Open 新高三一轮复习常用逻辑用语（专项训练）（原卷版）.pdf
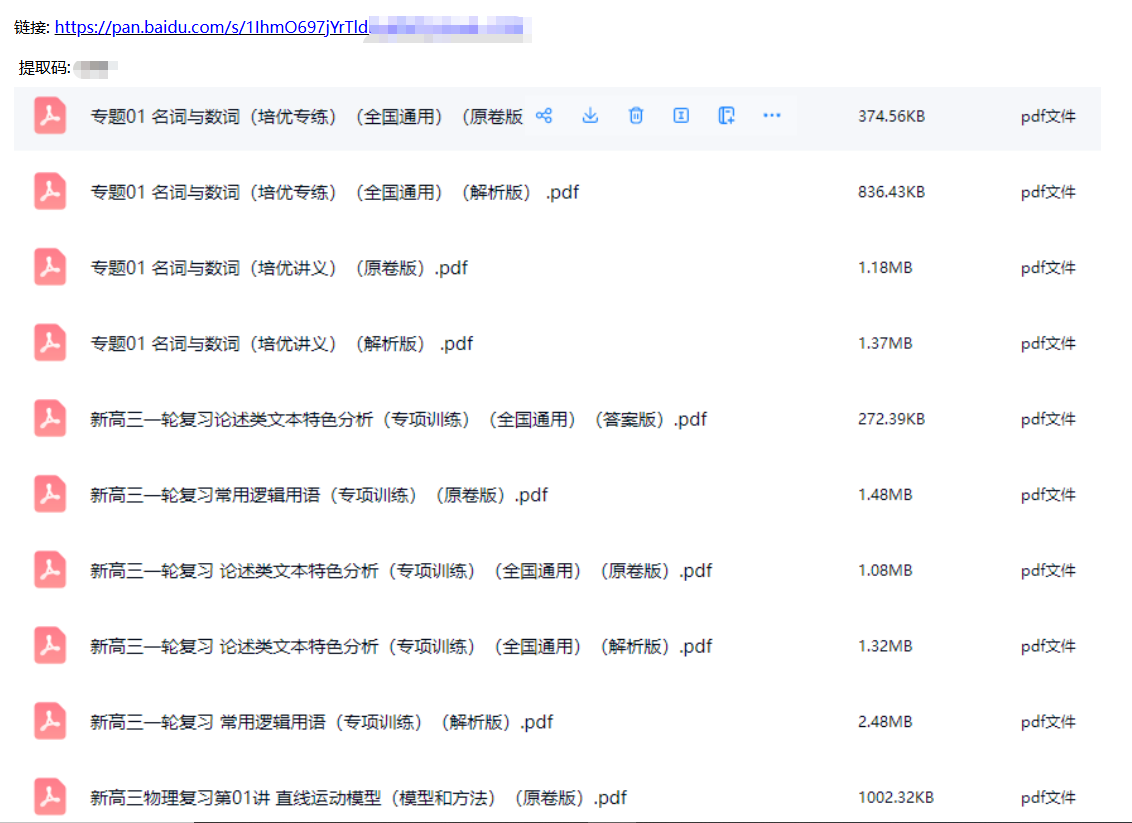 pos(319,495)
